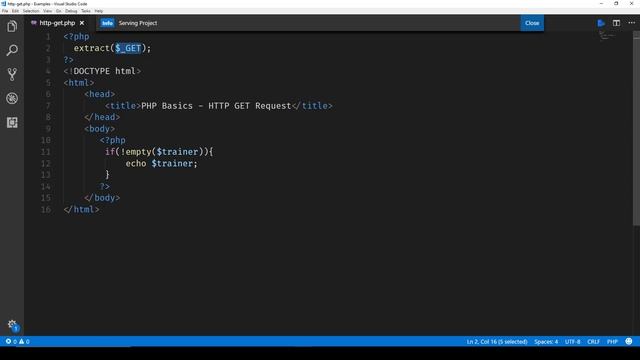Image resolution: width=640 pixels, height=360 pixels.
Task: Click the closing </head> tag
Action: pyautogui.click(x=102, y=117)
